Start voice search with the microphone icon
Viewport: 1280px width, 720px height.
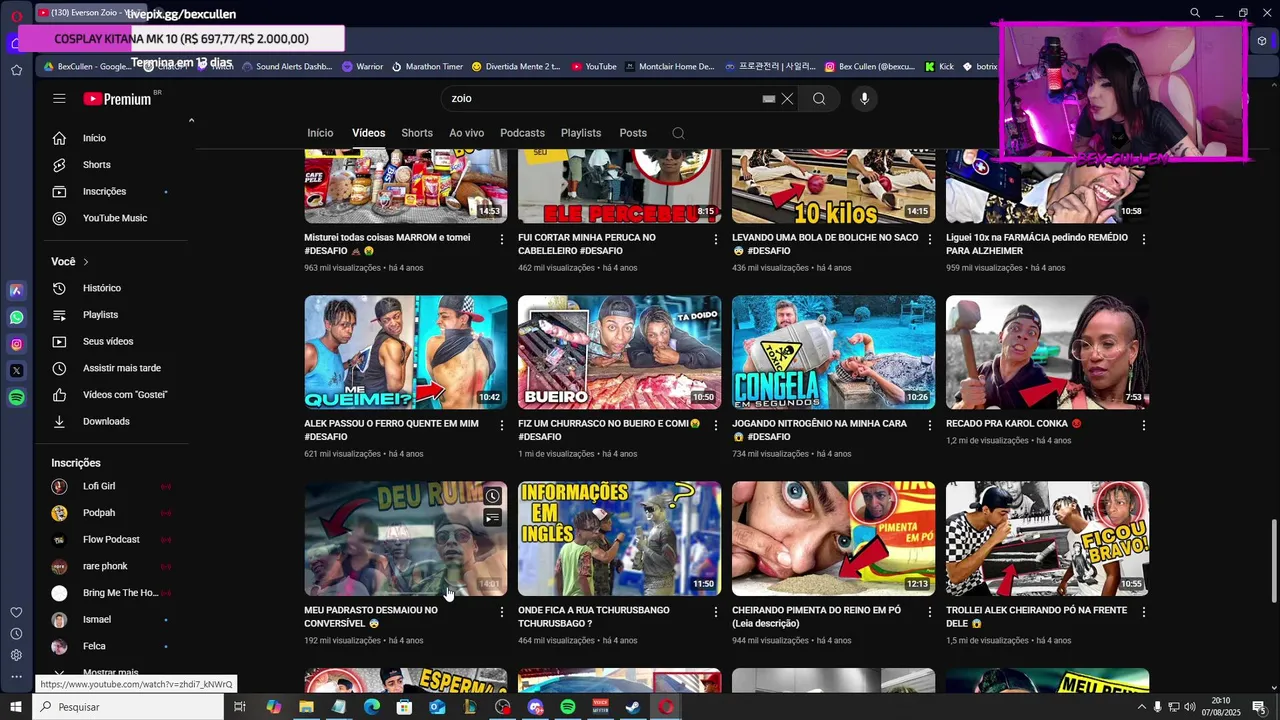click(x=864, y=98)
